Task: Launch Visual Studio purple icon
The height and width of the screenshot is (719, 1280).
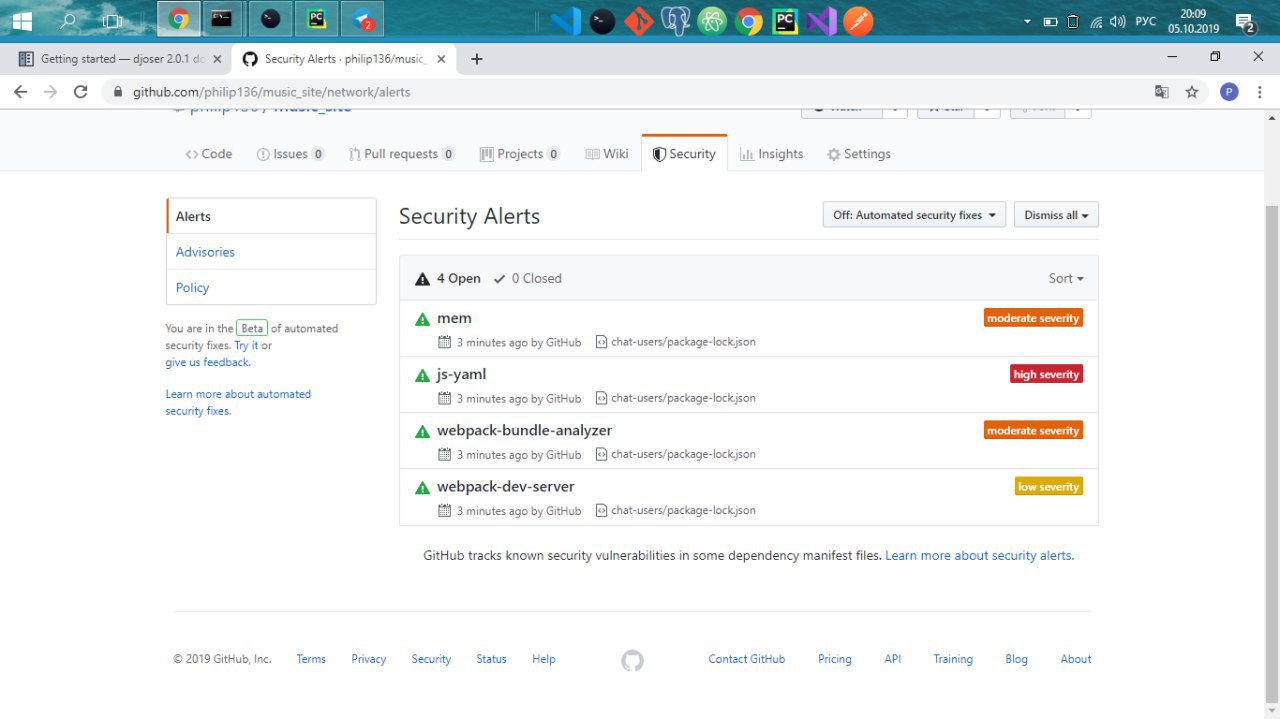Action: (821, 21)
